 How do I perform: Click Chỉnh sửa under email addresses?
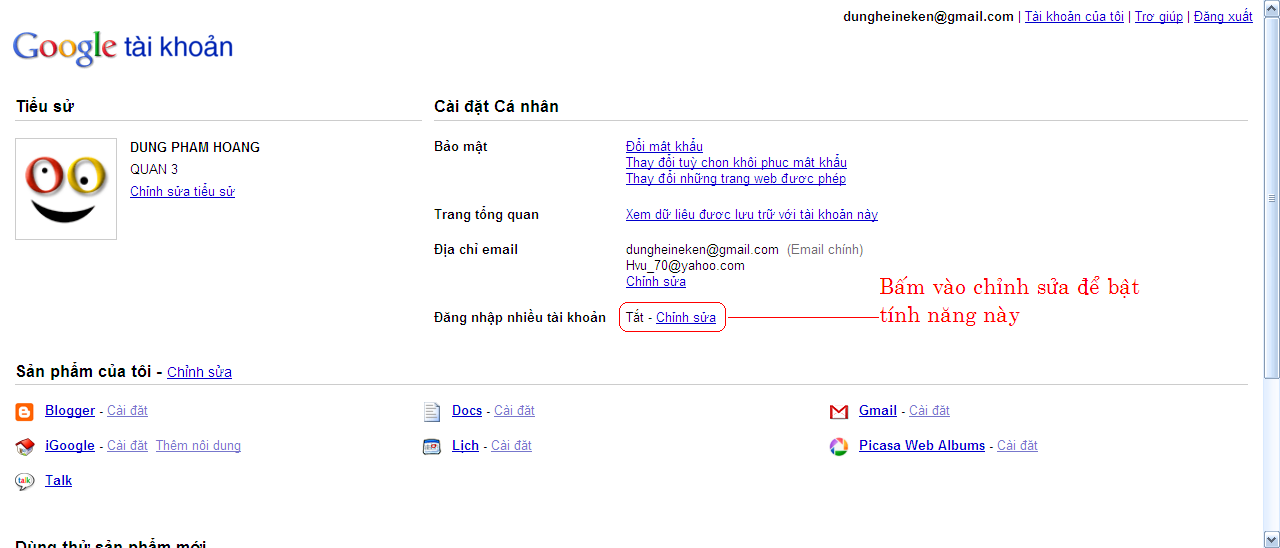coord(656,281)
